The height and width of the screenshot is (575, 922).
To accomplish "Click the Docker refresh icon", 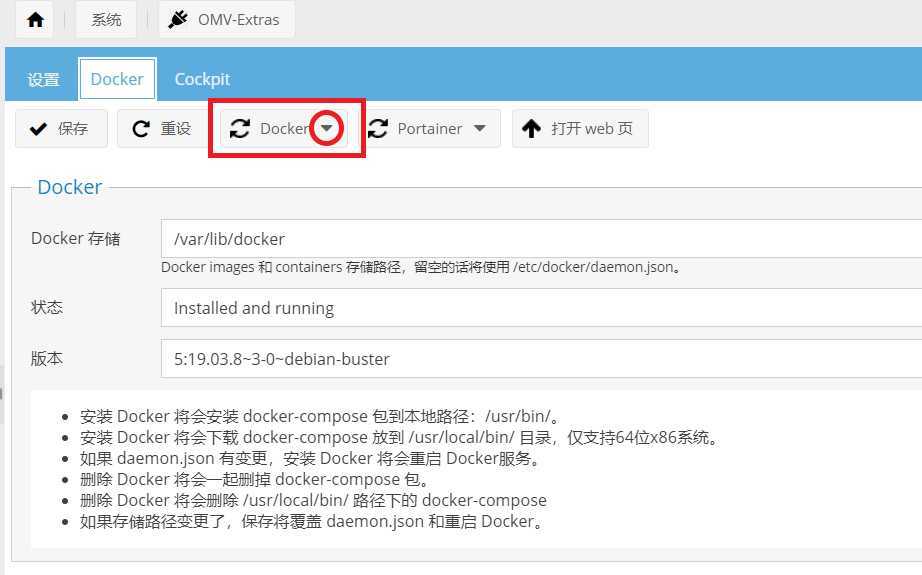I will coord(239,129).
